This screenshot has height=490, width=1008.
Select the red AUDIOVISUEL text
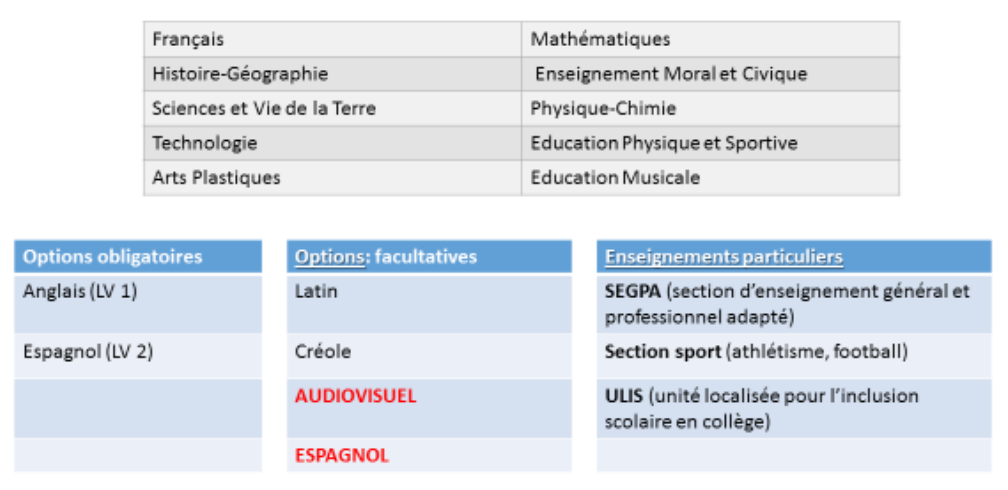click(x=355, y=396)
